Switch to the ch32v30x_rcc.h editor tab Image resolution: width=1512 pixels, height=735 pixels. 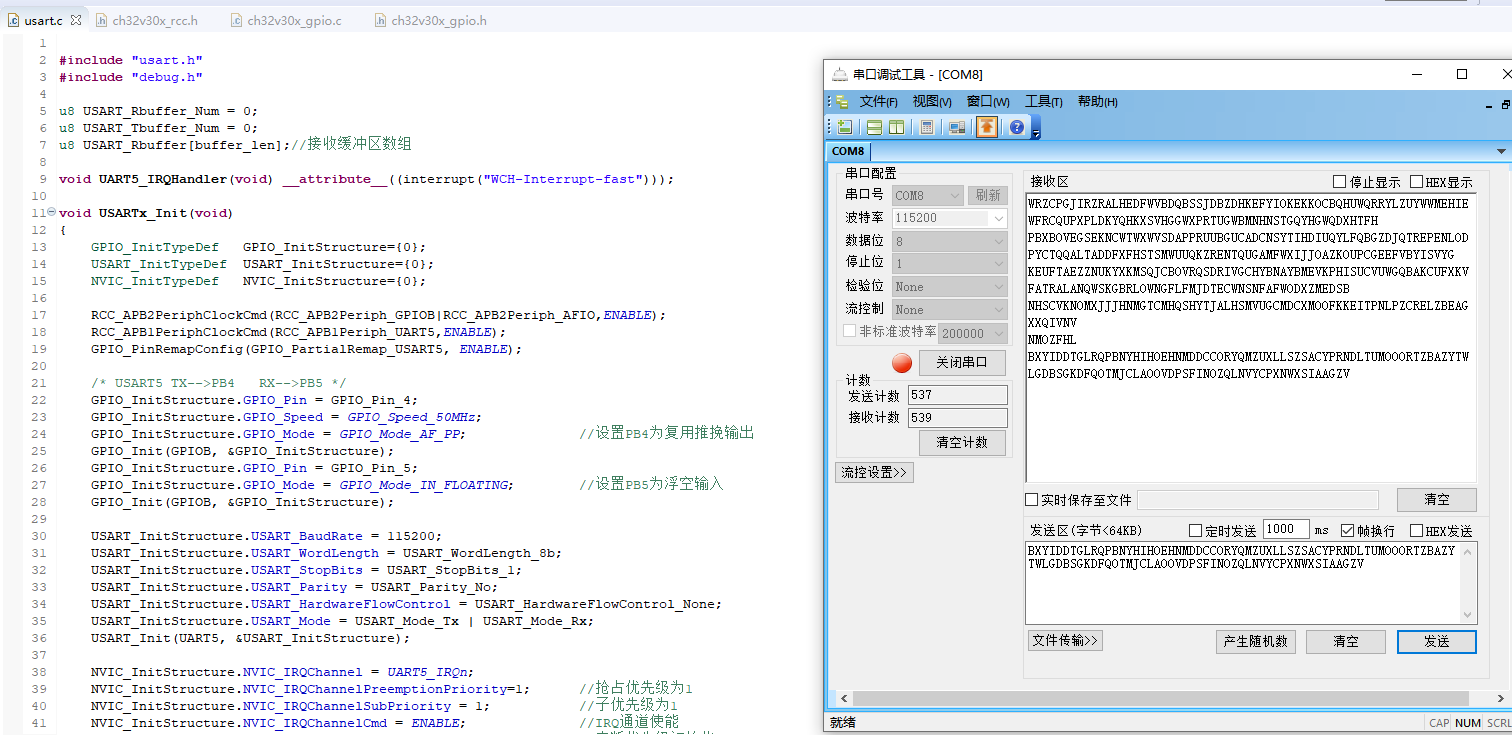click(x=149, y=20)
